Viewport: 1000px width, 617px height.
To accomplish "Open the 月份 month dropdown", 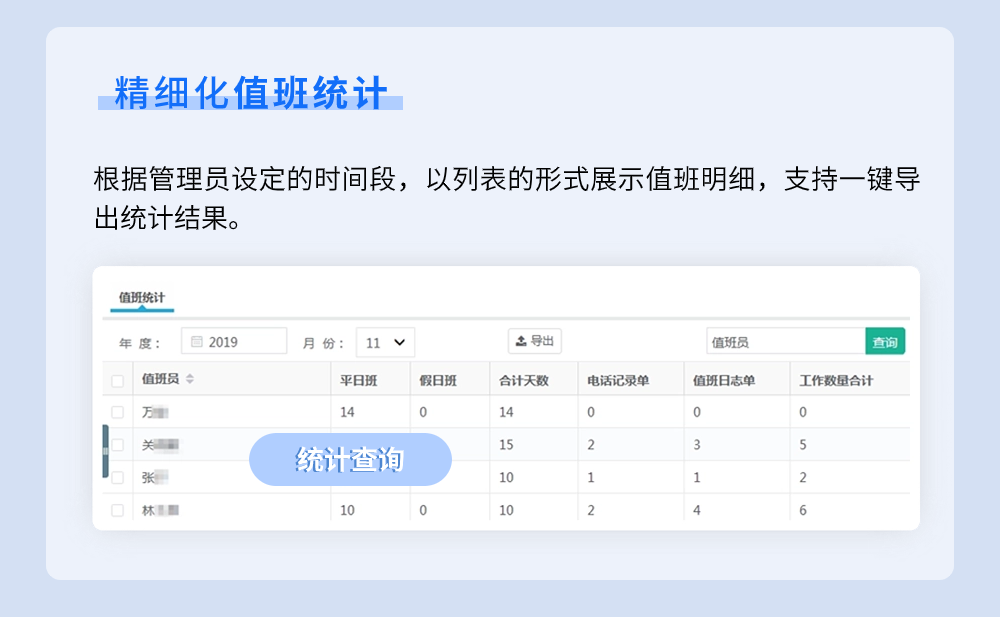I will [x=385, y=342].
